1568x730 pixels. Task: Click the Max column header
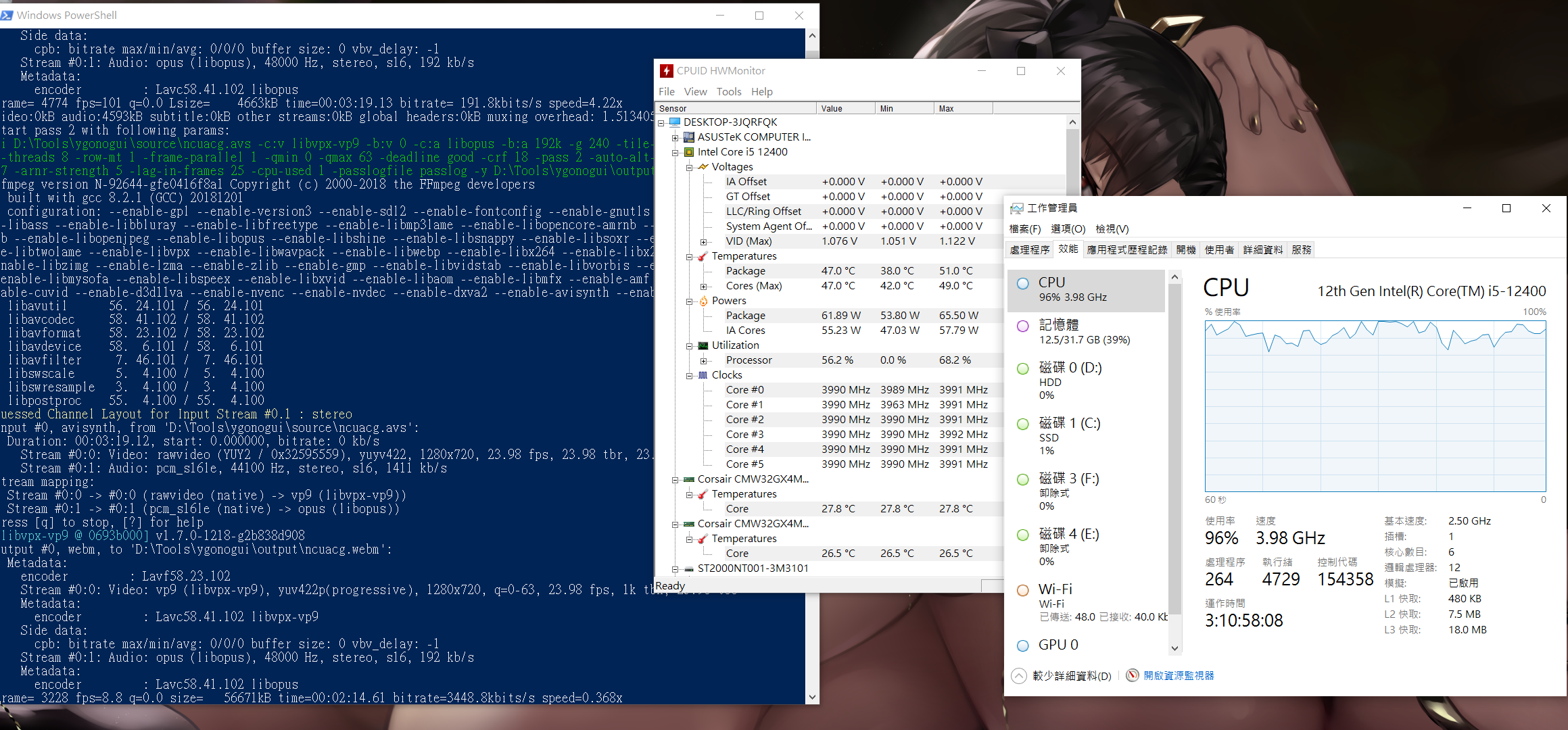[964, 108]
